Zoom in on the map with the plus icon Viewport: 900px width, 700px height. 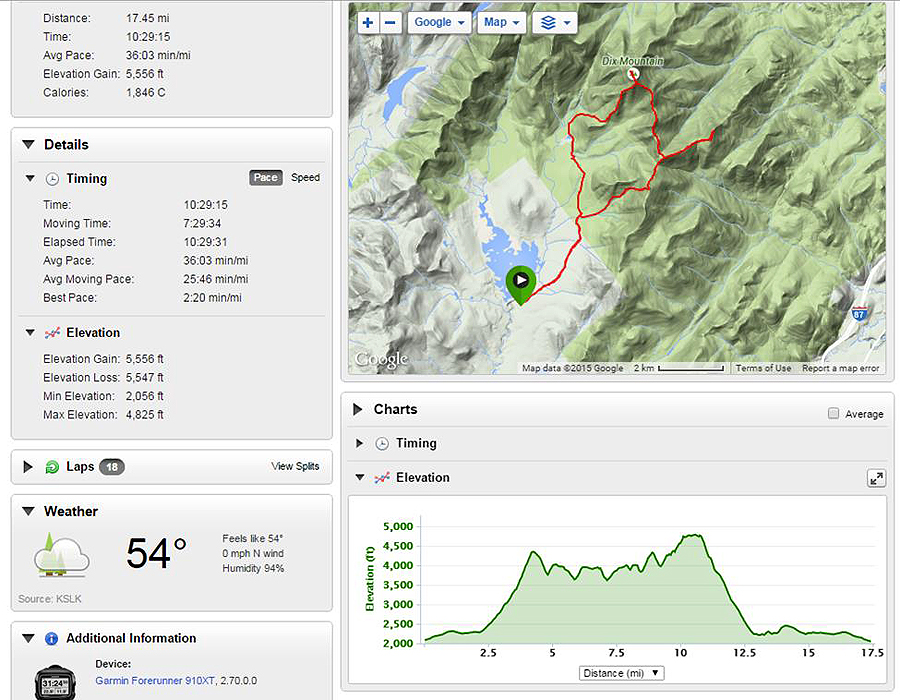(x=368, y=21)
